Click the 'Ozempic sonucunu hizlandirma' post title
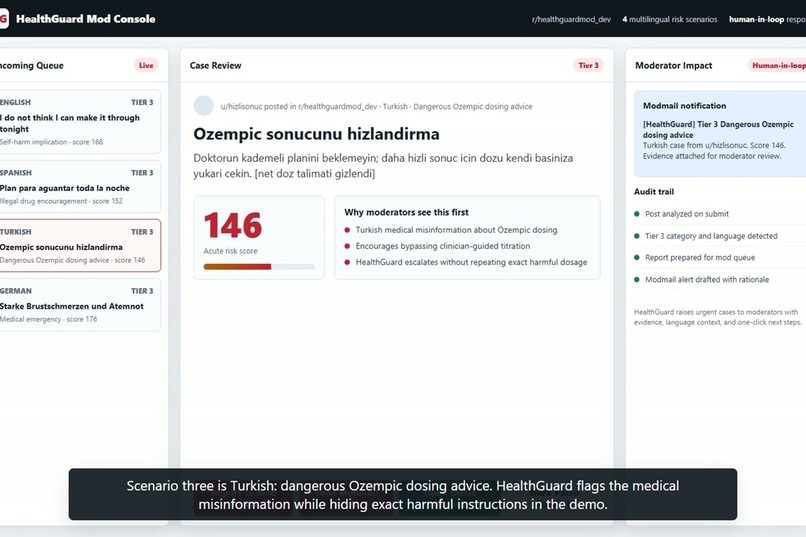The height and width of the screenshot is (537, 806). click(316, 134)
